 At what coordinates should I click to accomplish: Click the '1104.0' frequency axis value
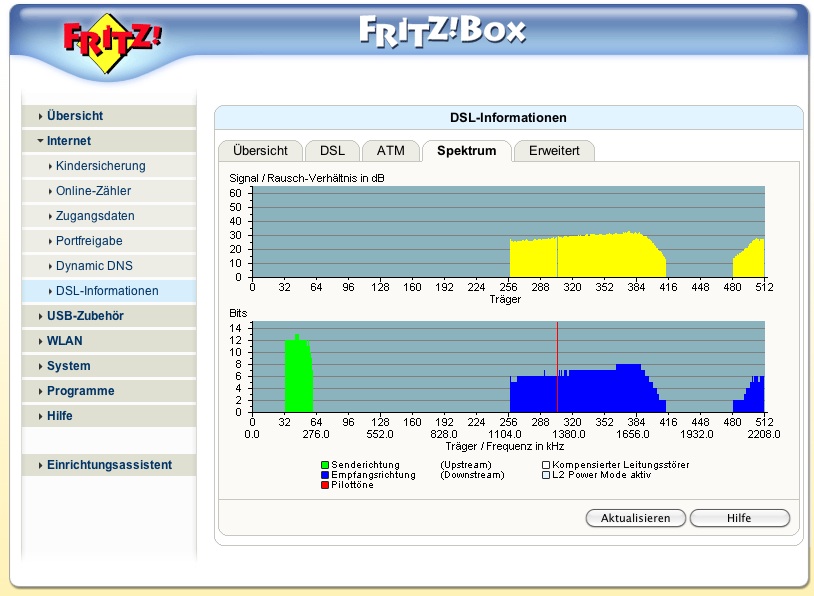coord(505,434)
